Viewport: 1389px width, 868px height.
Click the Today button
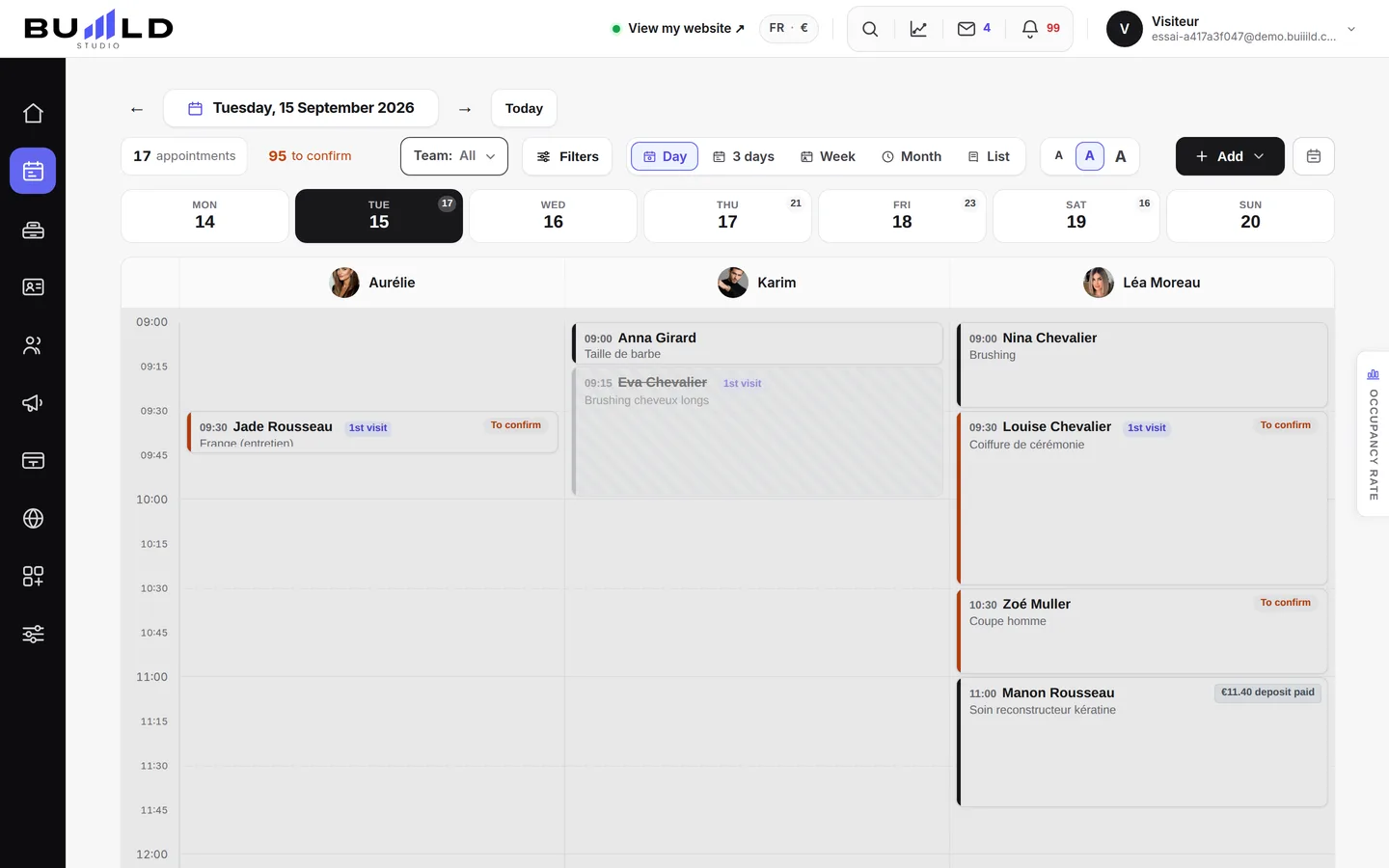tap(524, 108)
